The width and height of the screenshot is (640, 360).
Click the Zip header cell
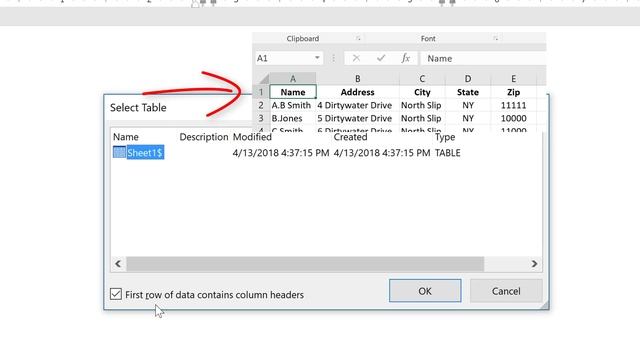click(x=513, y=92)
